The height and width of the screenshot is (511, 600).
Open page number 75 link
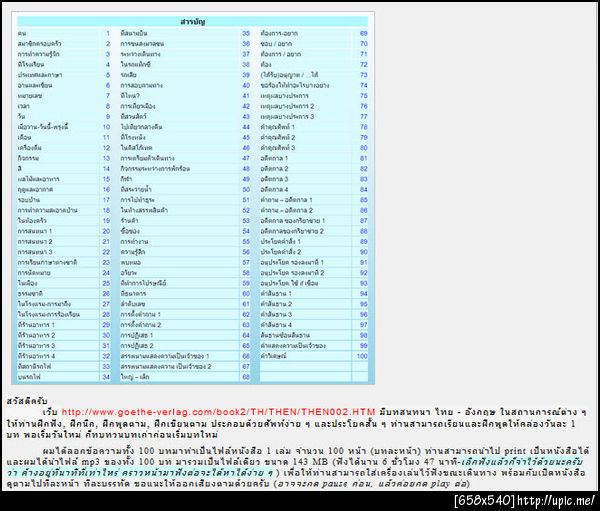click(364, 96)
